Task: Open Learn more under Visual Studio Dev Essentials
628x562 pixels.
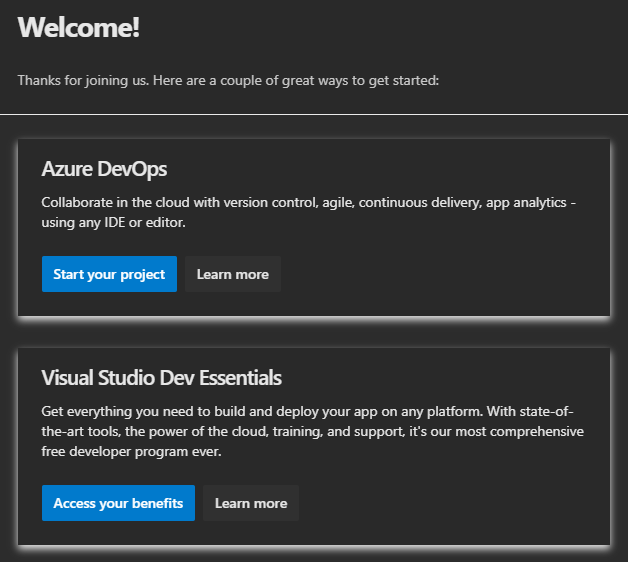Action: point(251,503)
